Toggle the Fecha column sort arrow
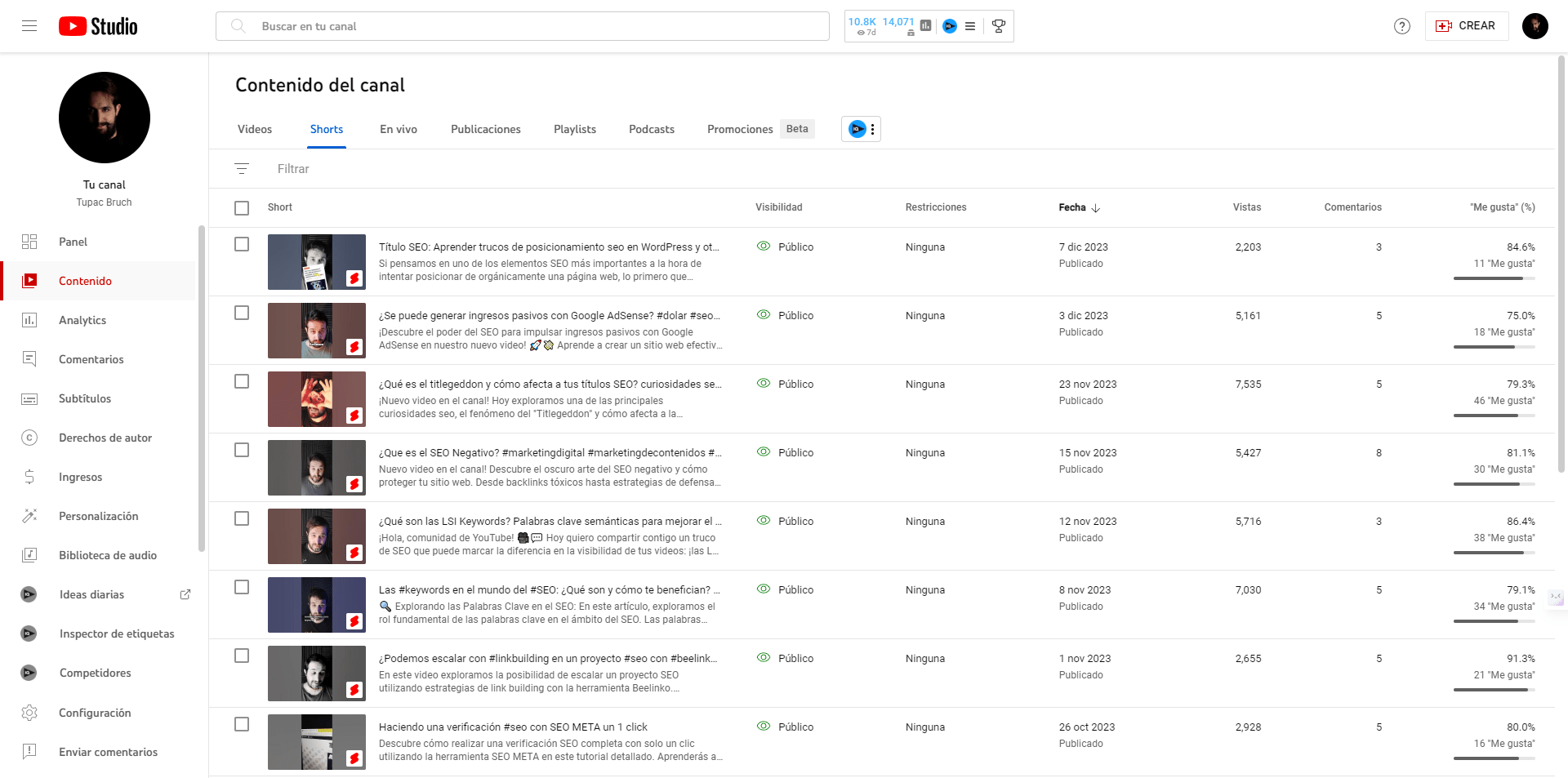Screen dimensions: 1568x778 (x=1097, y=207)
